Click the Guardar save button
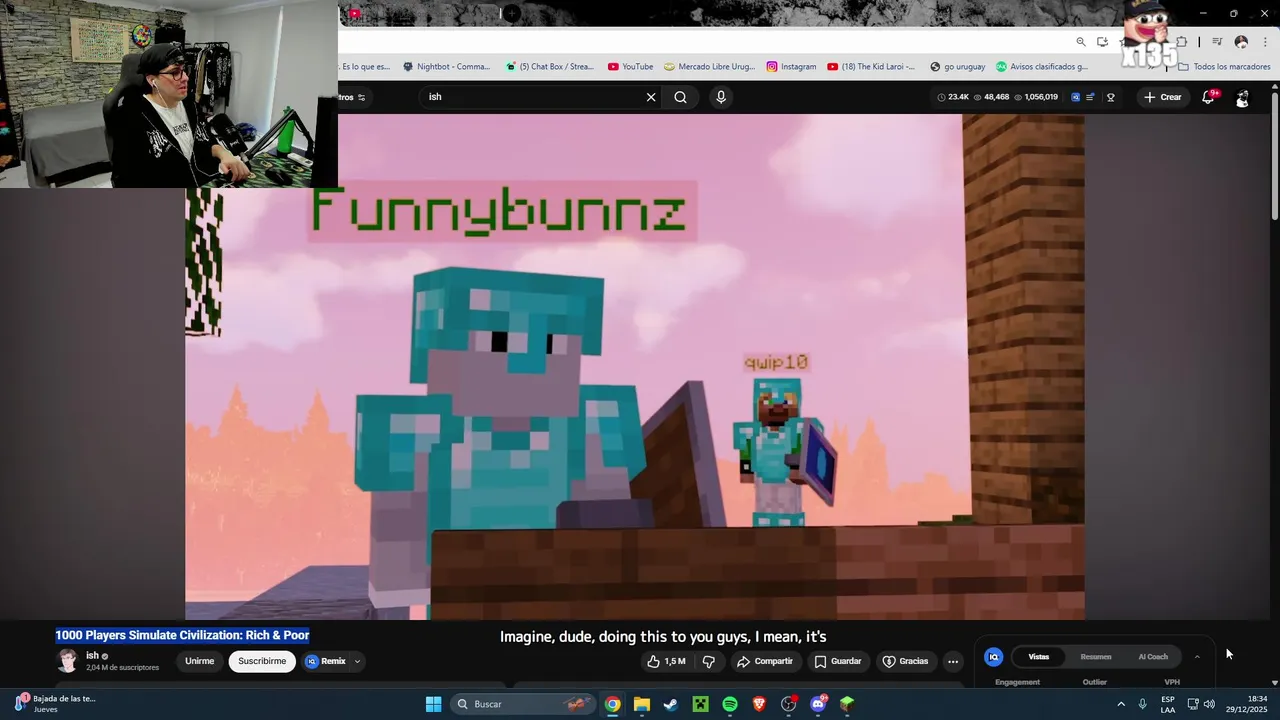The width and height of the screenshot is (1280, 720). click(838, 661)
